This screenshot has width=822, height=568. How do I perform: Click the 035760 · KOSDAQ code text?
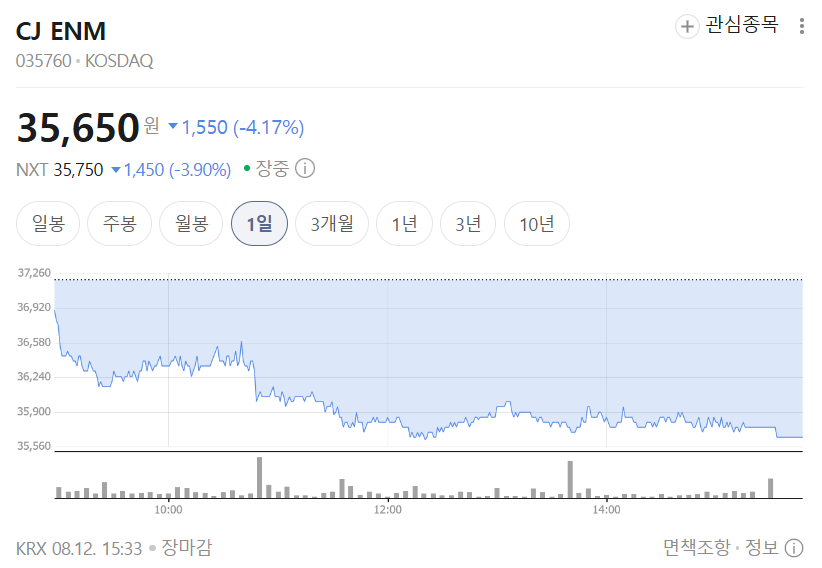pyautogui.click(x=84, y=61)
